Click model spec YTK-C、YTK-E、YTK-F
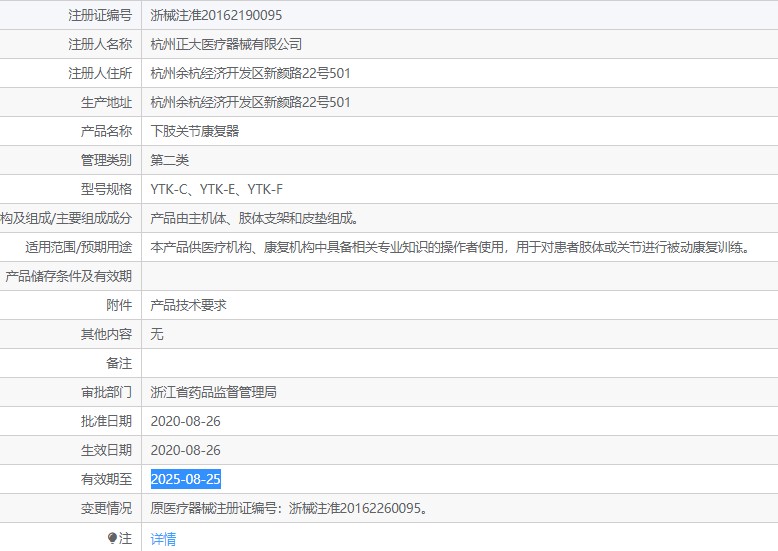 click(x=216, y=189)
